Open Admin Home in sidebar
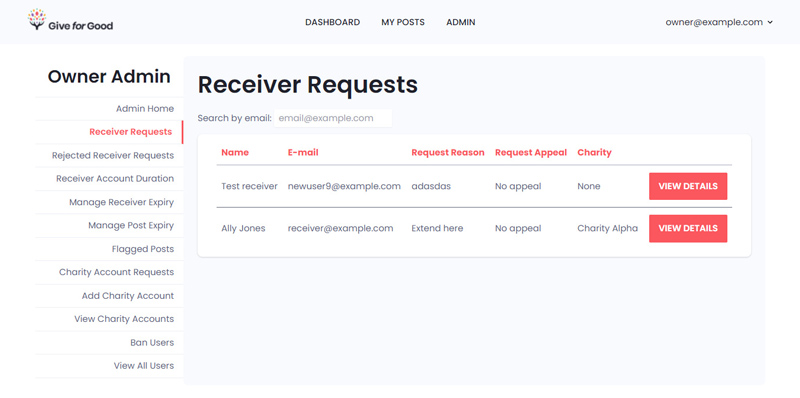The width and height of the screenshot is (800, 398). pos(145,109)
